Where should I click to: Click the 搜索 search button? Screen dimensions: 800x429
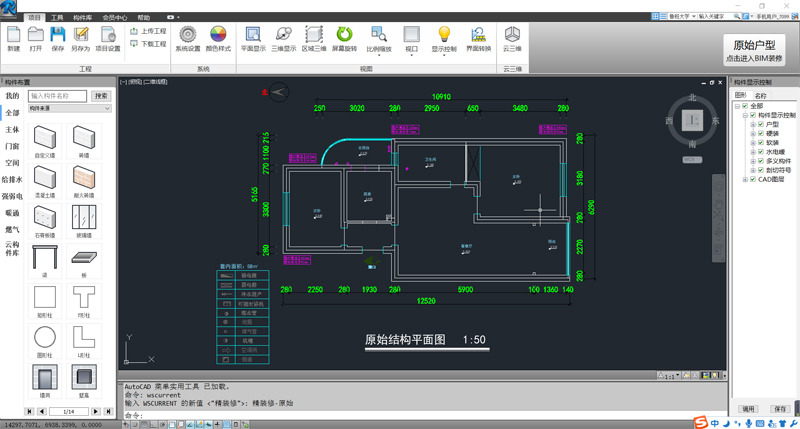click(x=101, y=96)
